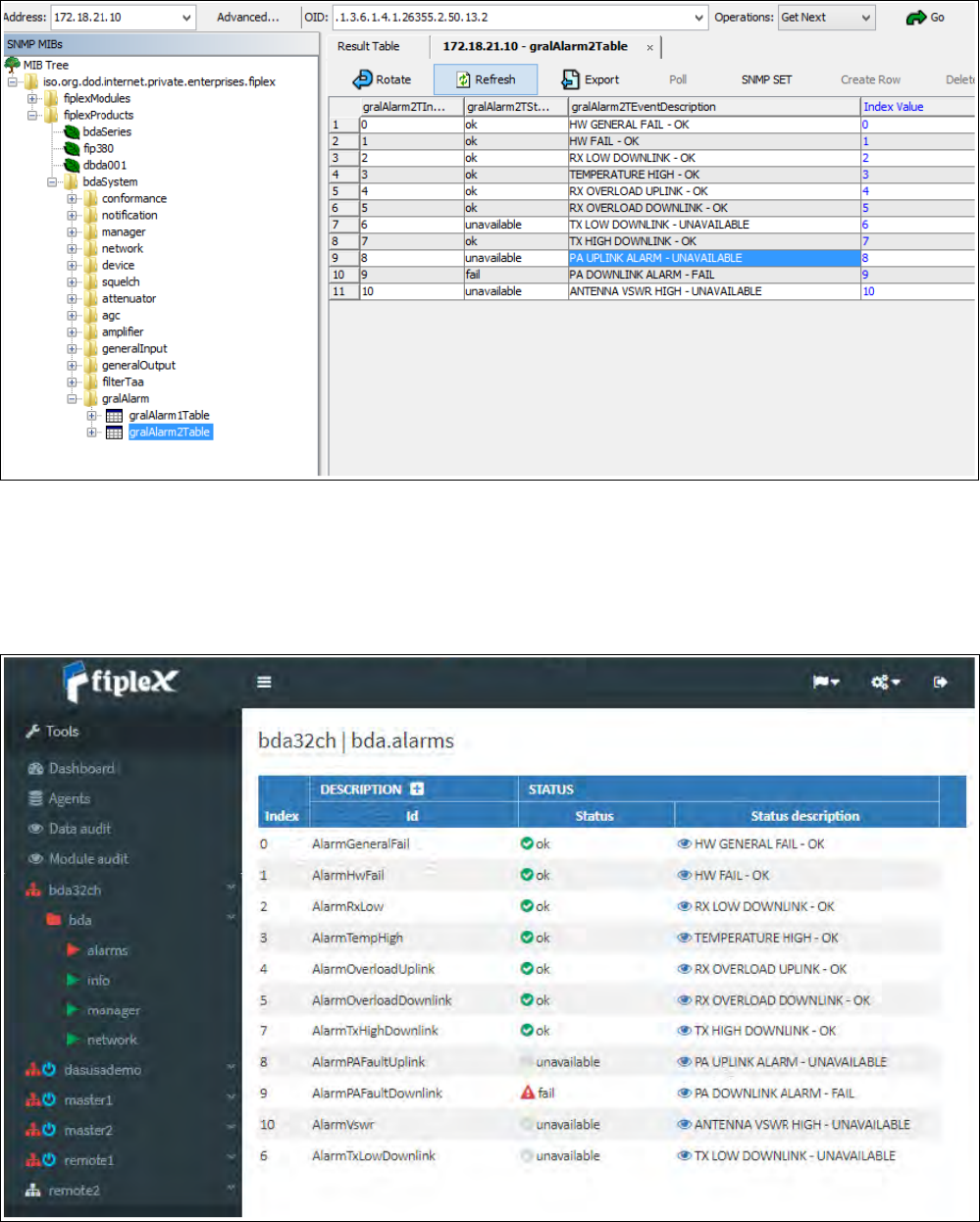Click the gralAlarm2TEventDescription column header
This screenshot has height=1222, width=980.
coord(714,107)
